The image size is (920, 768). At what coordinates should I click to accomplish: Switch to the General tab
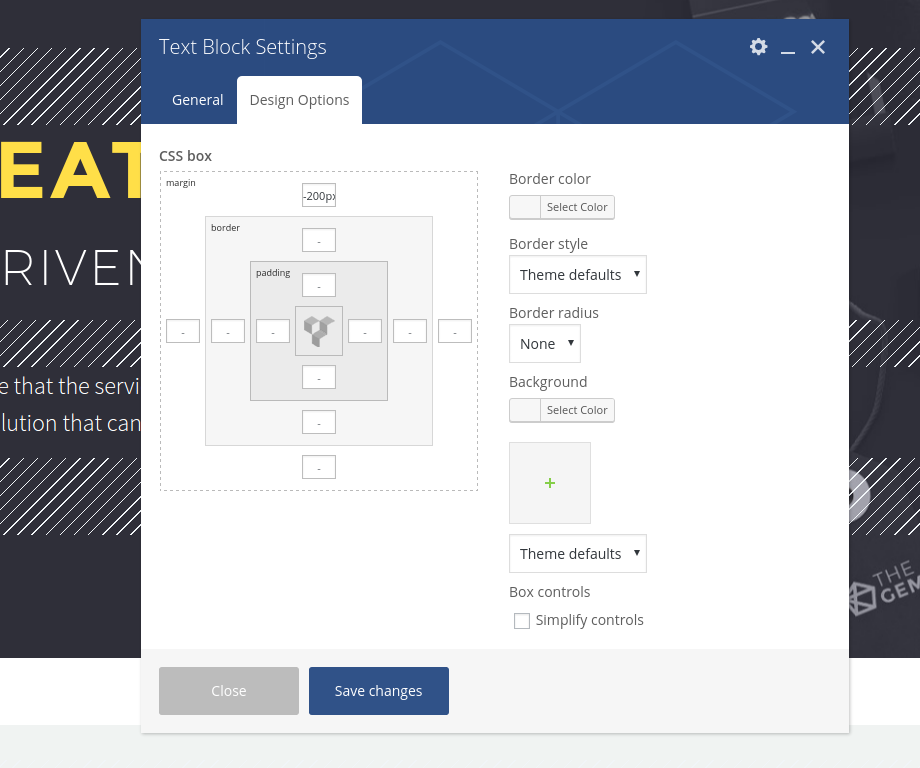click(x=198, y=100)
